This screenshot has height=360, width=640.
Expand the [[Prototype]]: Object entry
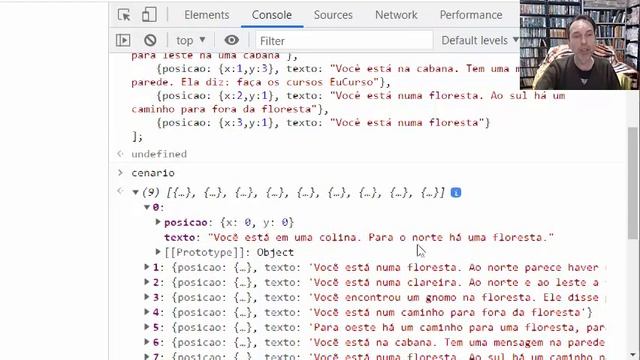(158, 252)
